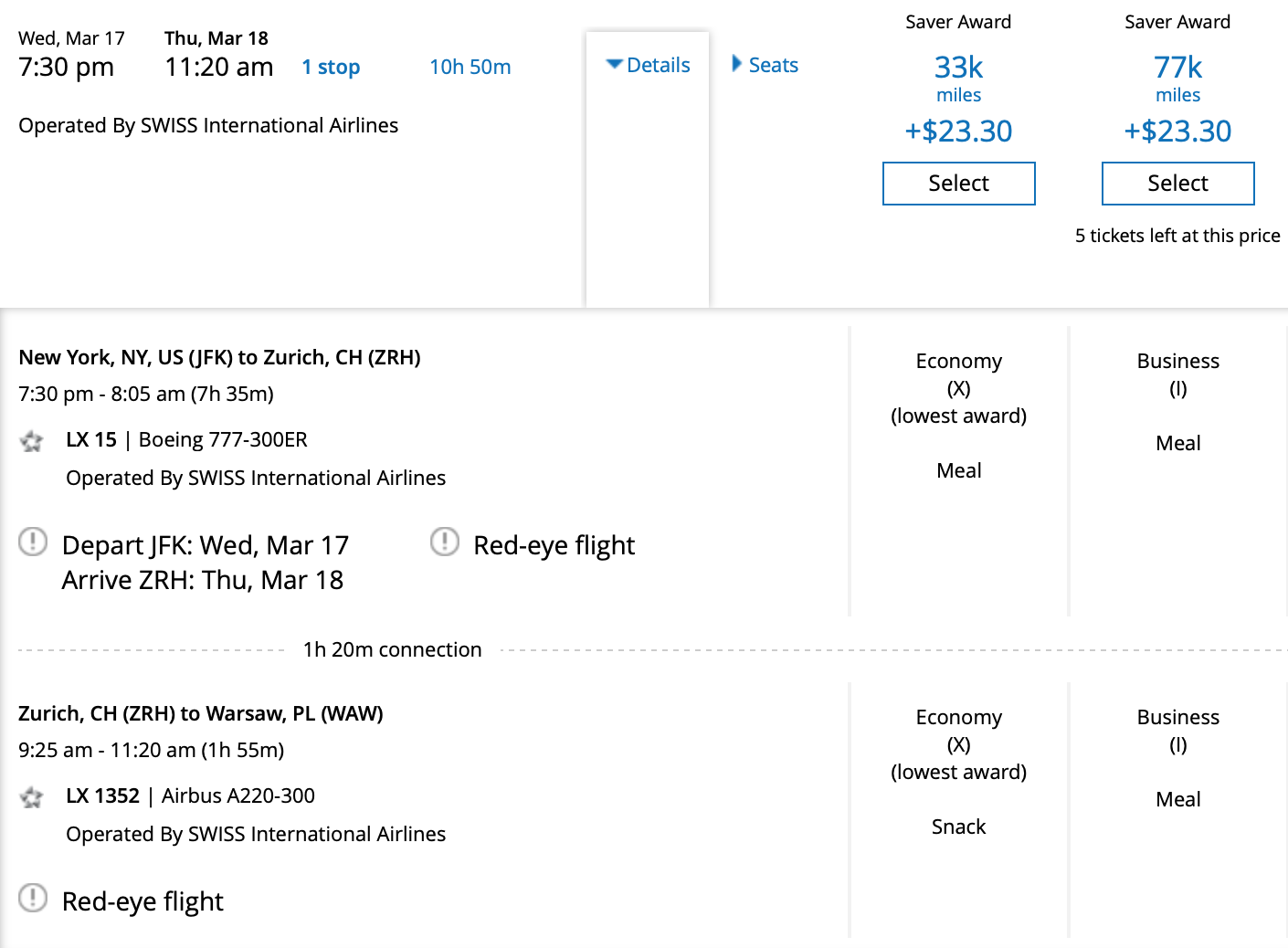Open details via the Details dropdown arrow
Viewport: 1288px width, 948px height.
pyautogui.click(x=614, y=65)
